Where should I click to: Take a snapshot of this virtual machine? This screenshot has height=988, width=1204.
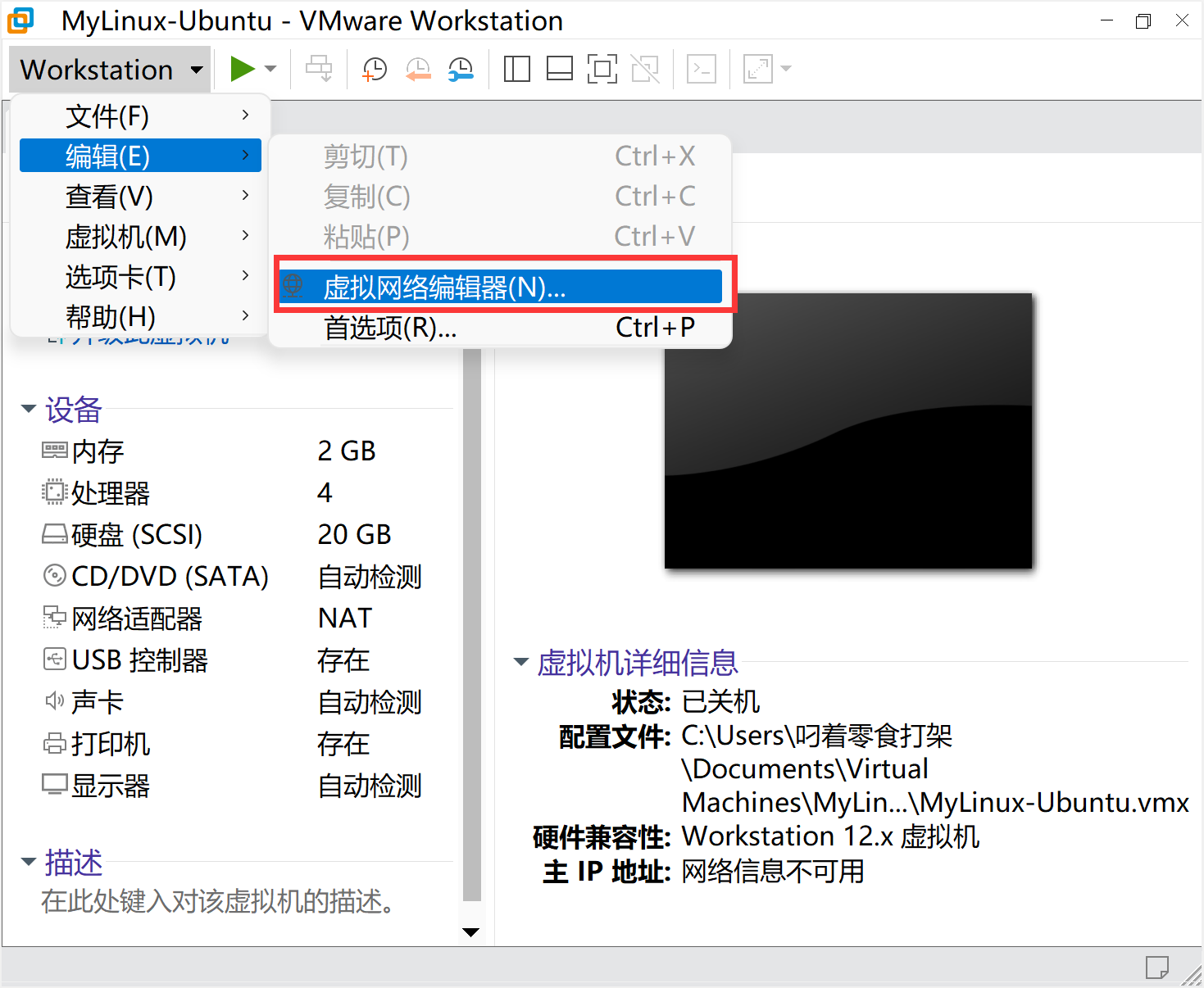tap(375, 69)
